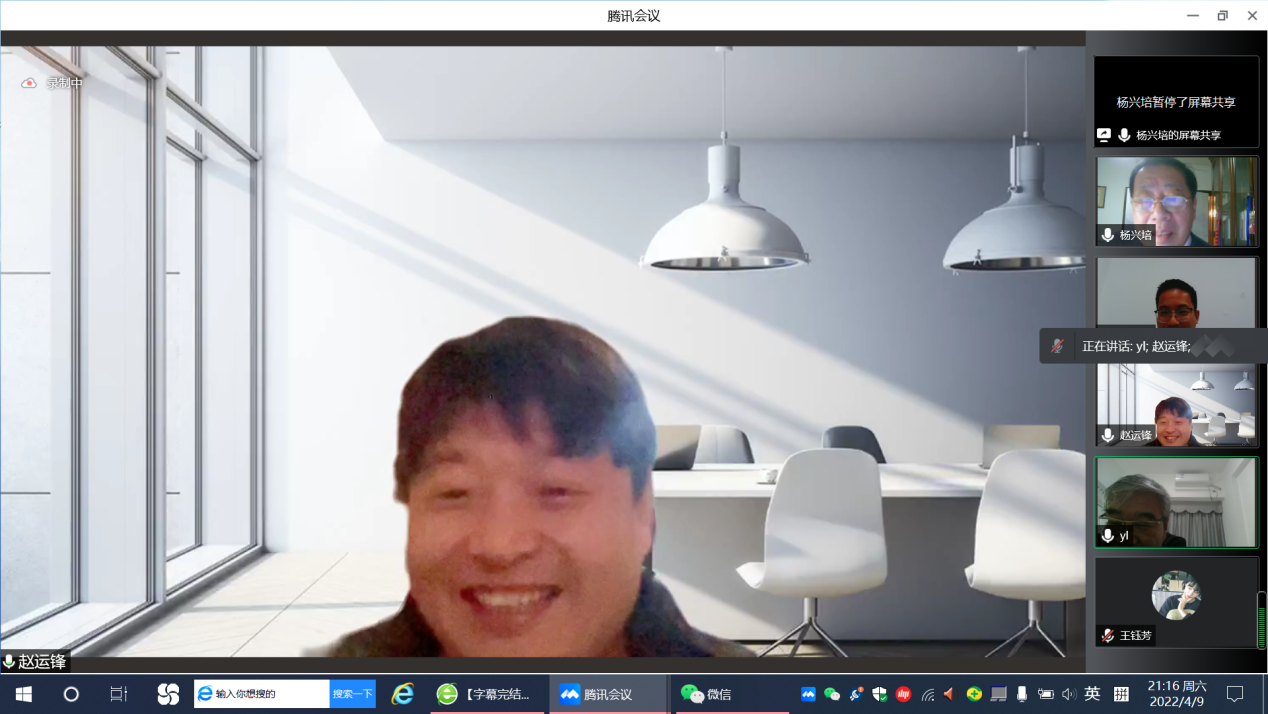The image size is (1268, 714).
Task: Open the Windows Start menu
Action: click(x=24, y=694)
